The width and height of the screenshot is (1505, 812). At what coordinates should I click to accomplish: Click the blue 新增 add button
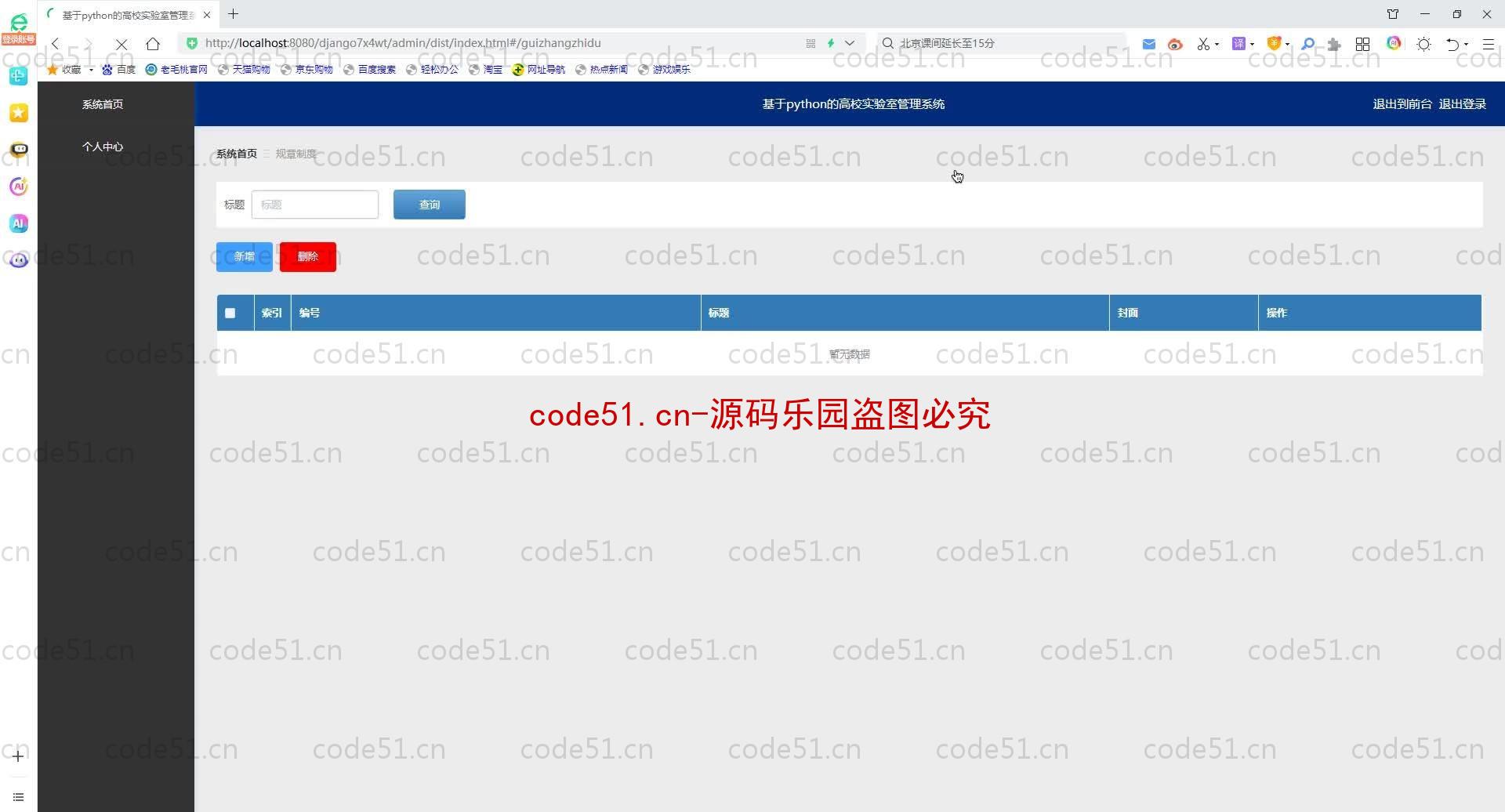(245, 256)
